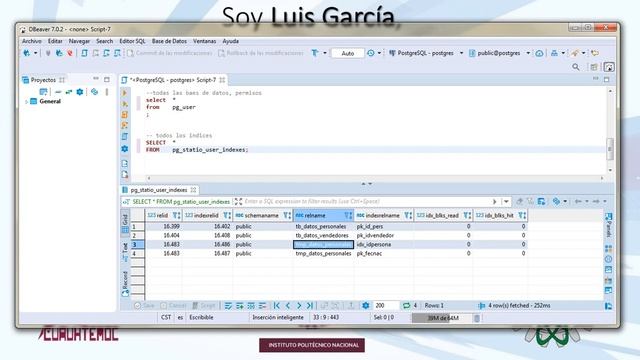Click the Auto commit mode field

click(347, 53)
